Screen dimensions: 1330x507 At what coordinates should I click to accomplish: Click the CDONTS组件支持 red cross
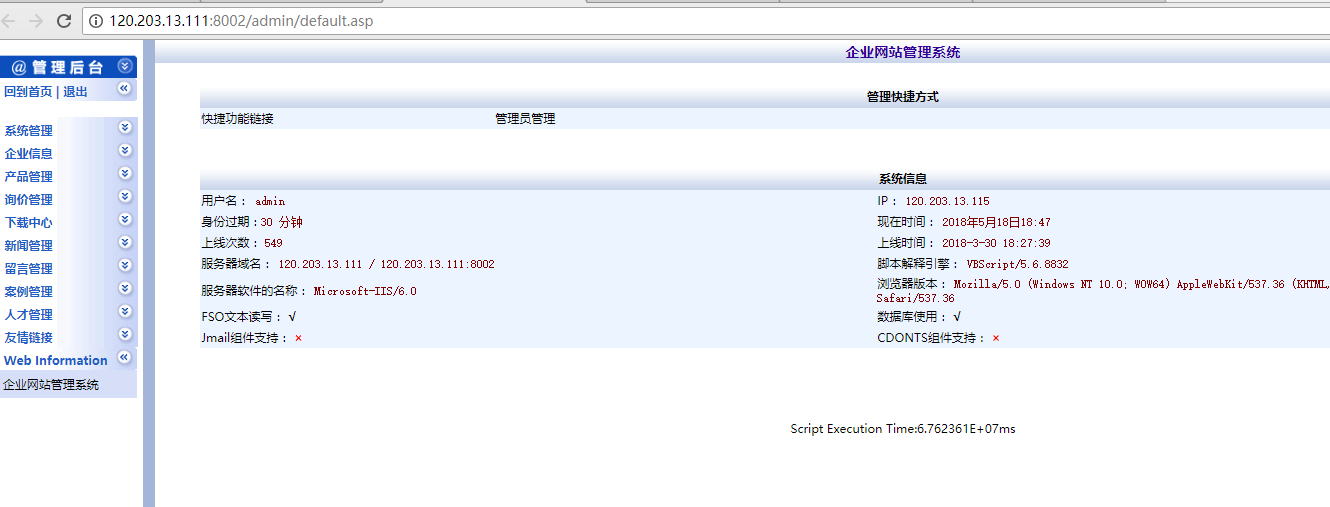(996, 338)
